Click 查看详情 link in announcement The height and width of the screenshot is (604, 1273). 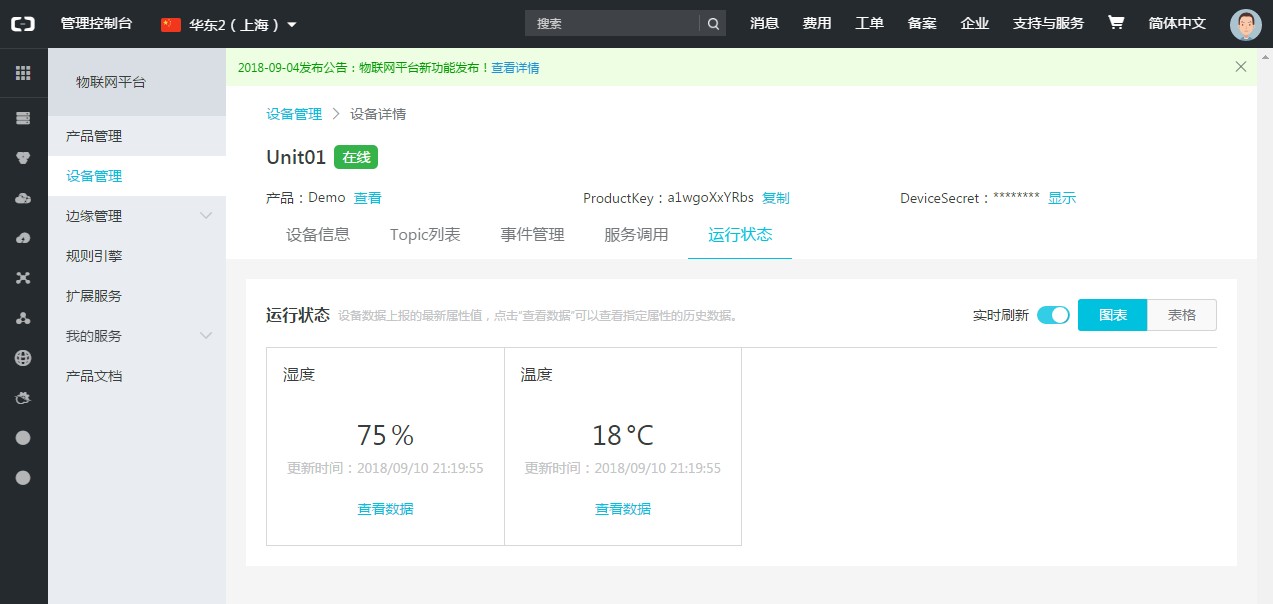tap(515, 68)
